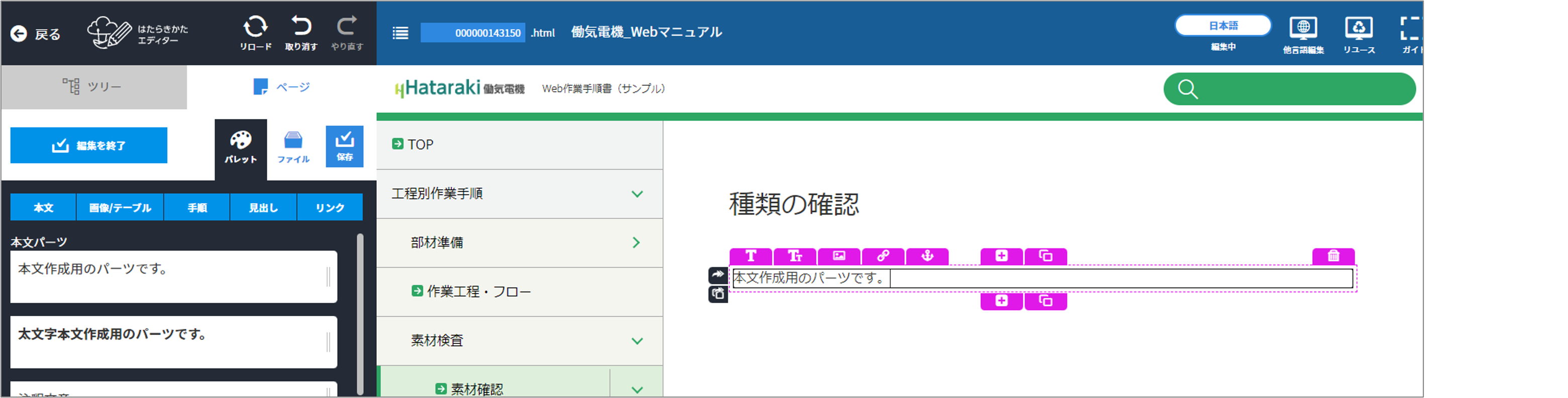Expand the 工程別作業手順 section
1568x398 pixels.
(x=637, y=194)
